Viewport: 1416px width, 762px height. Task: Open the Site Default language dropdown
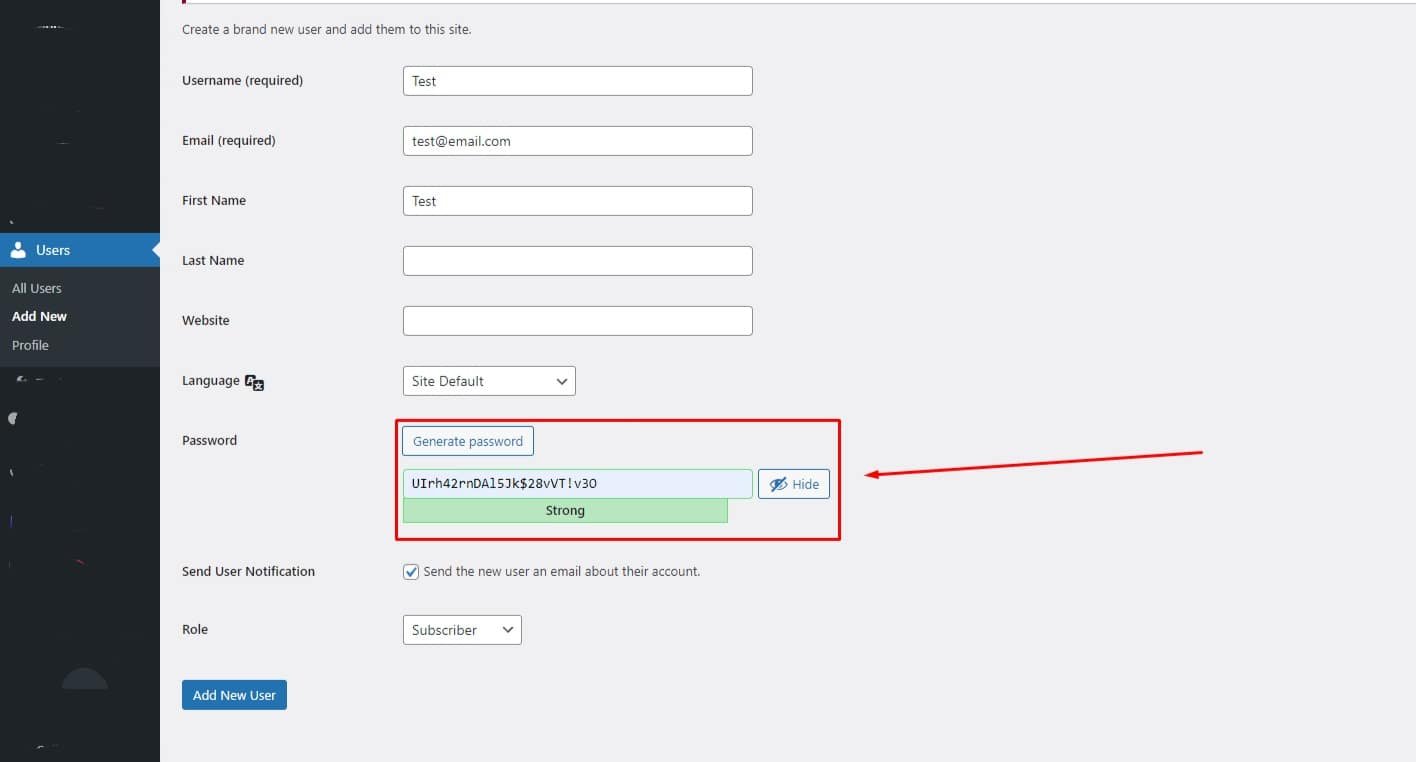(x=489, y=381)
